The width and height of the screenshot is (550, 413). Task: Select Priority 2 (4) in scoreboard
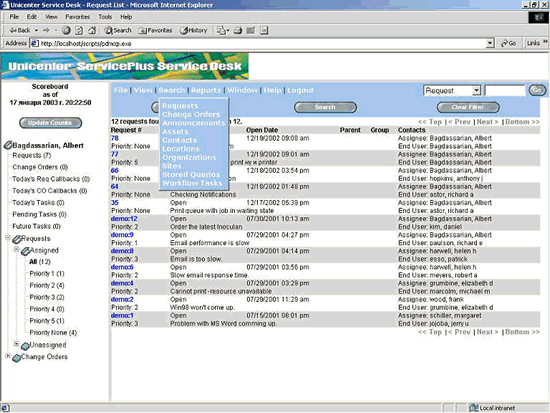[47, 285]
